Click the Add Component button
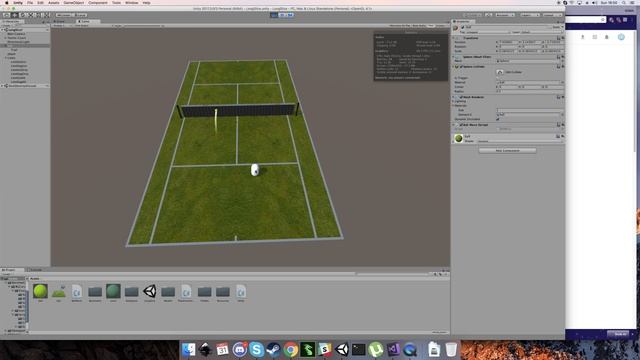 point(507,151)
